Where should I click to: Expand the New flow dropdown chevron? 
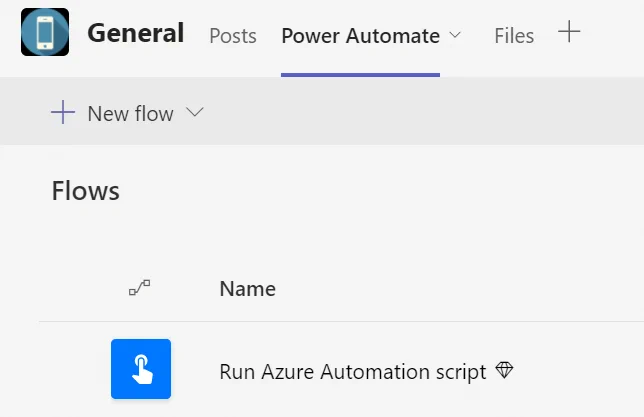[194, 112]
